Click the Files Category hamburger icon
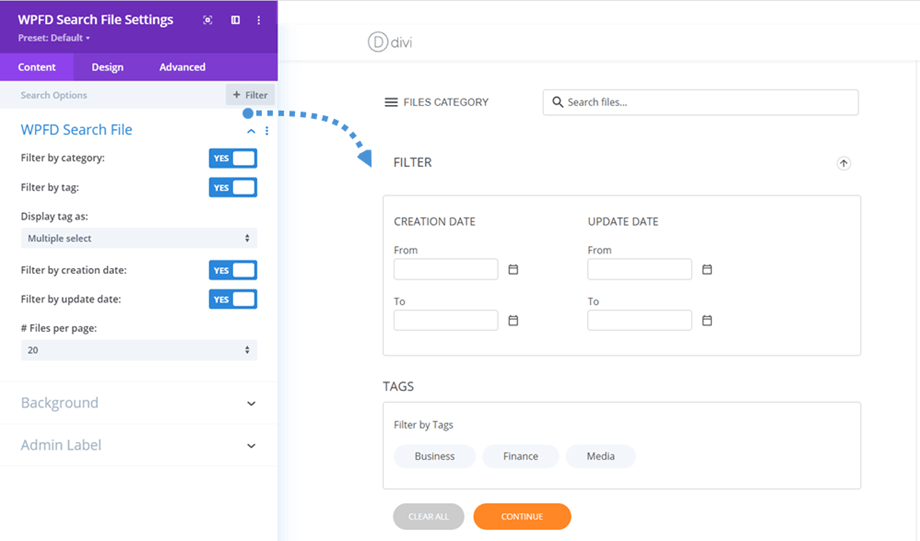This screenshot has width=920, height=541. click(x=391, y=102)
